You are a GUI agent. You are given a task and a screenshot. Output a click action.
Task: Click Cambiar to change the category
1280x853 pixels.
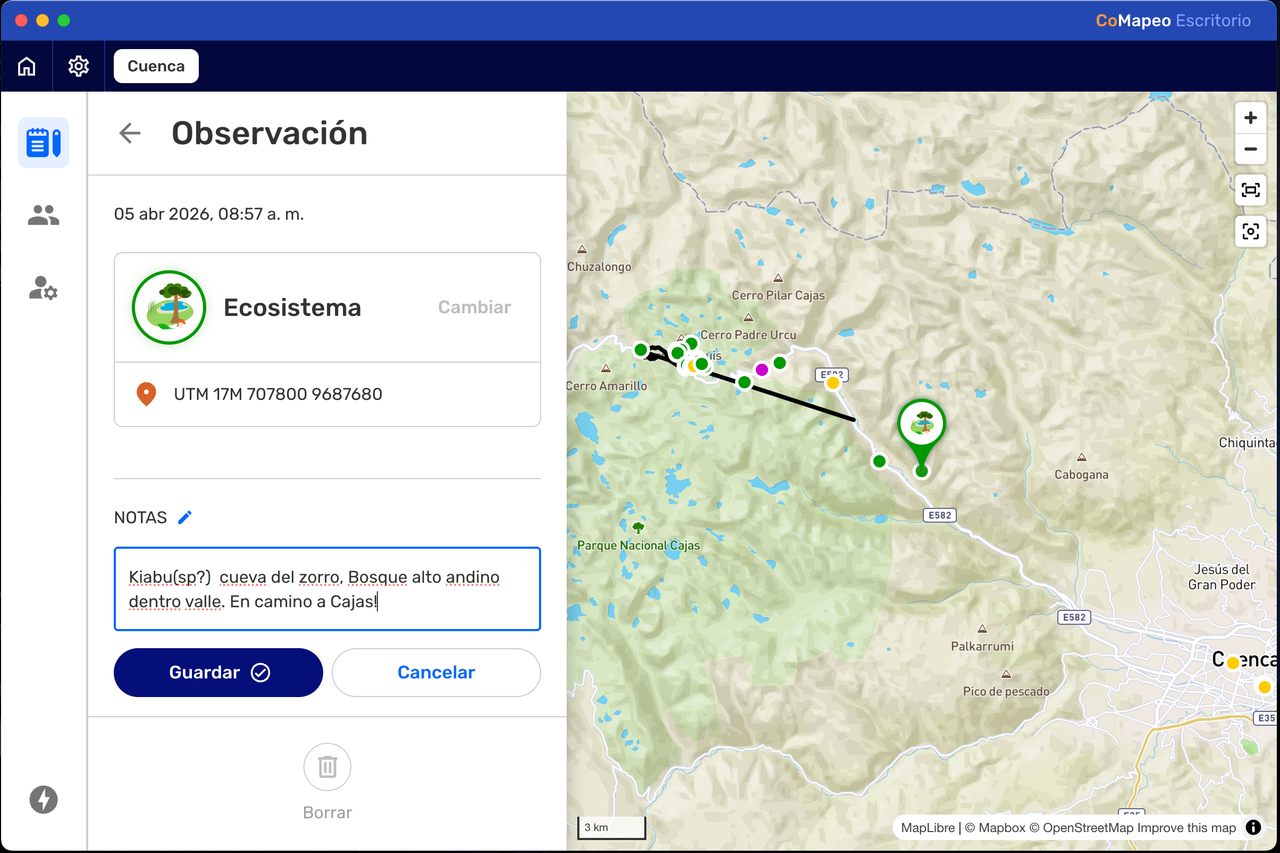tap(474, 307)
